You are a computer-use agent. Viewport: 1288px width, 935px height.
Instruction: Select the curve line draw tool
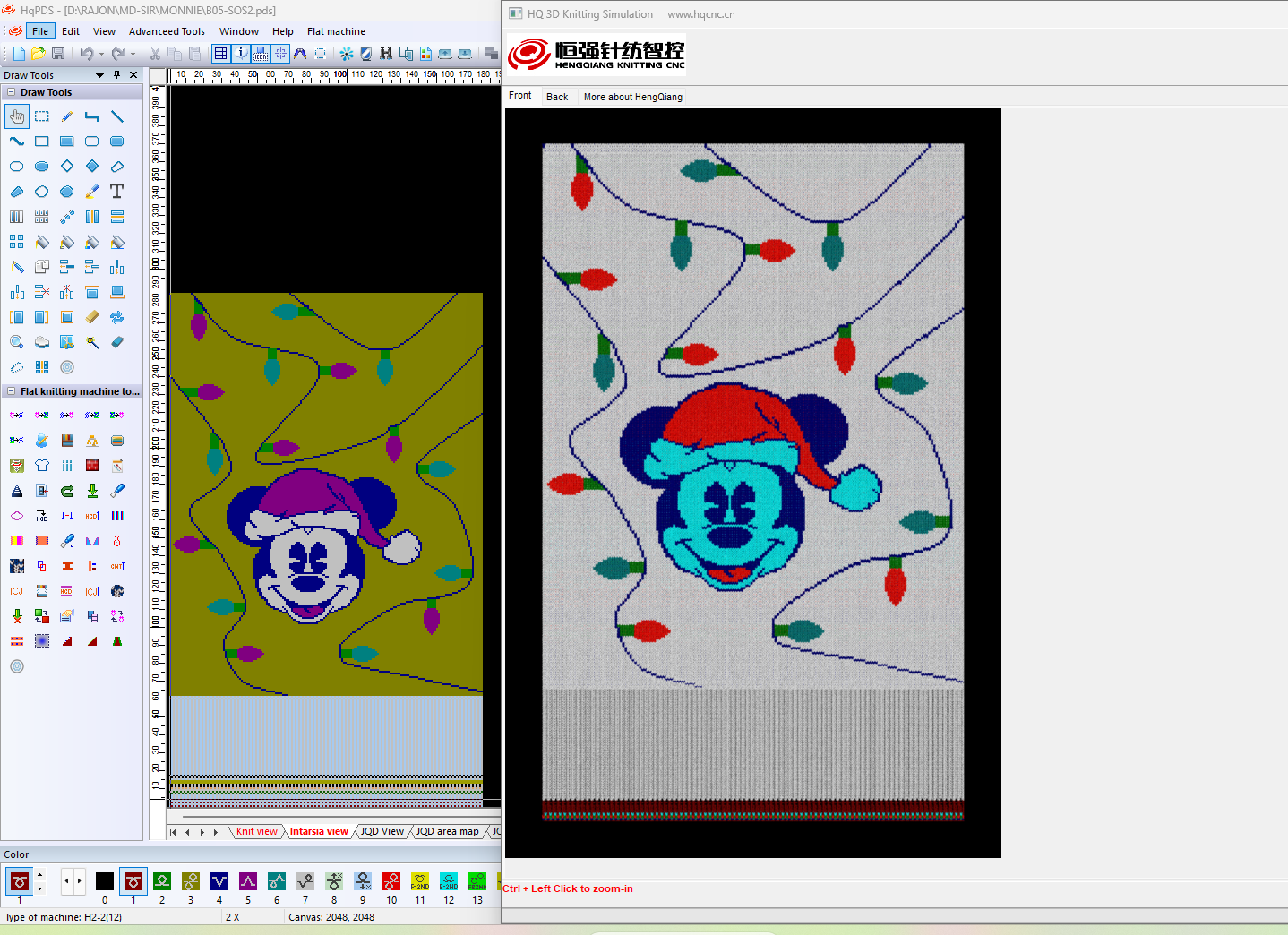coord(17,142)
